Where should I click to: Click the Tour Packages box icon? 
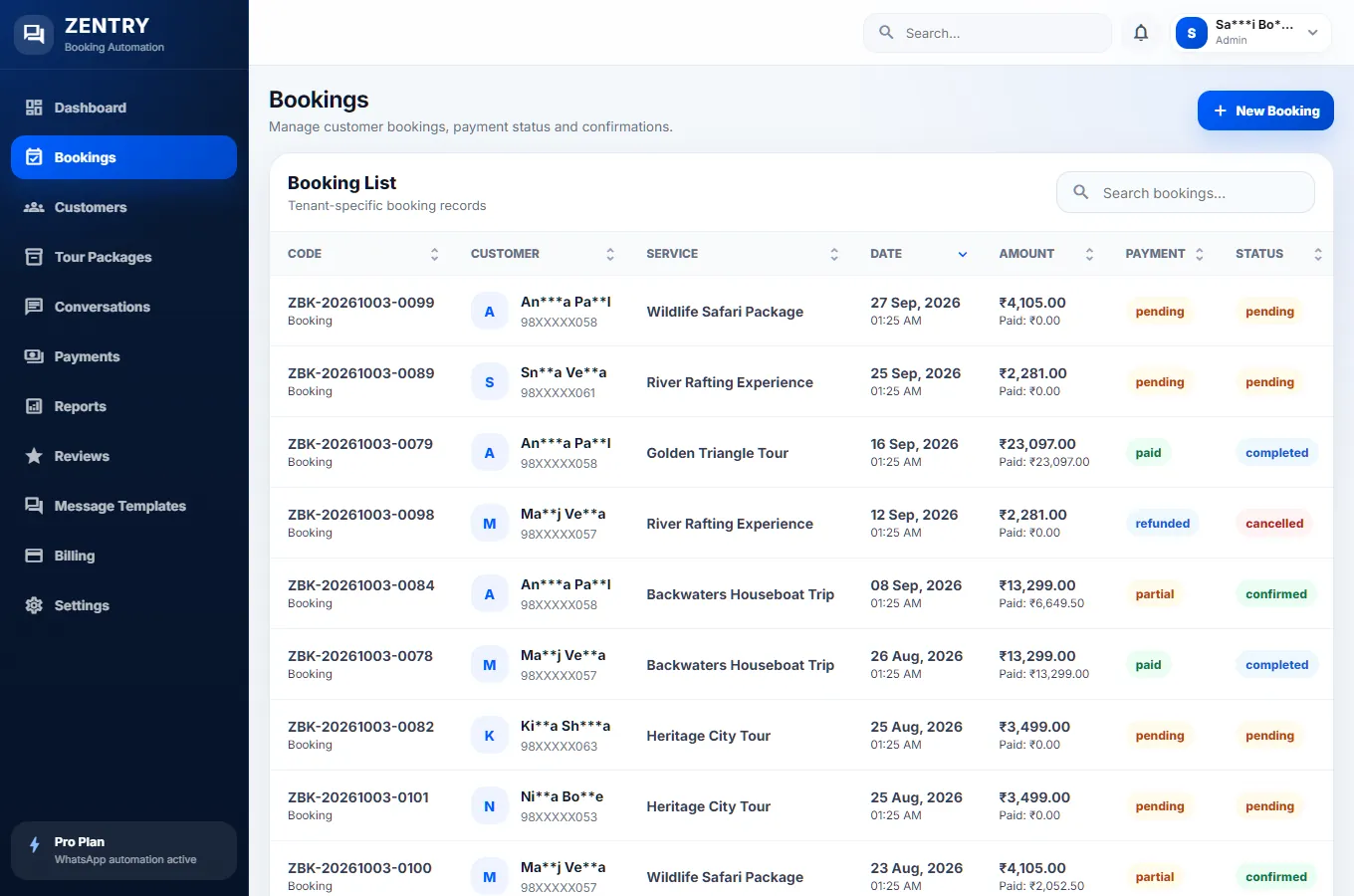(x=34, y=257)
